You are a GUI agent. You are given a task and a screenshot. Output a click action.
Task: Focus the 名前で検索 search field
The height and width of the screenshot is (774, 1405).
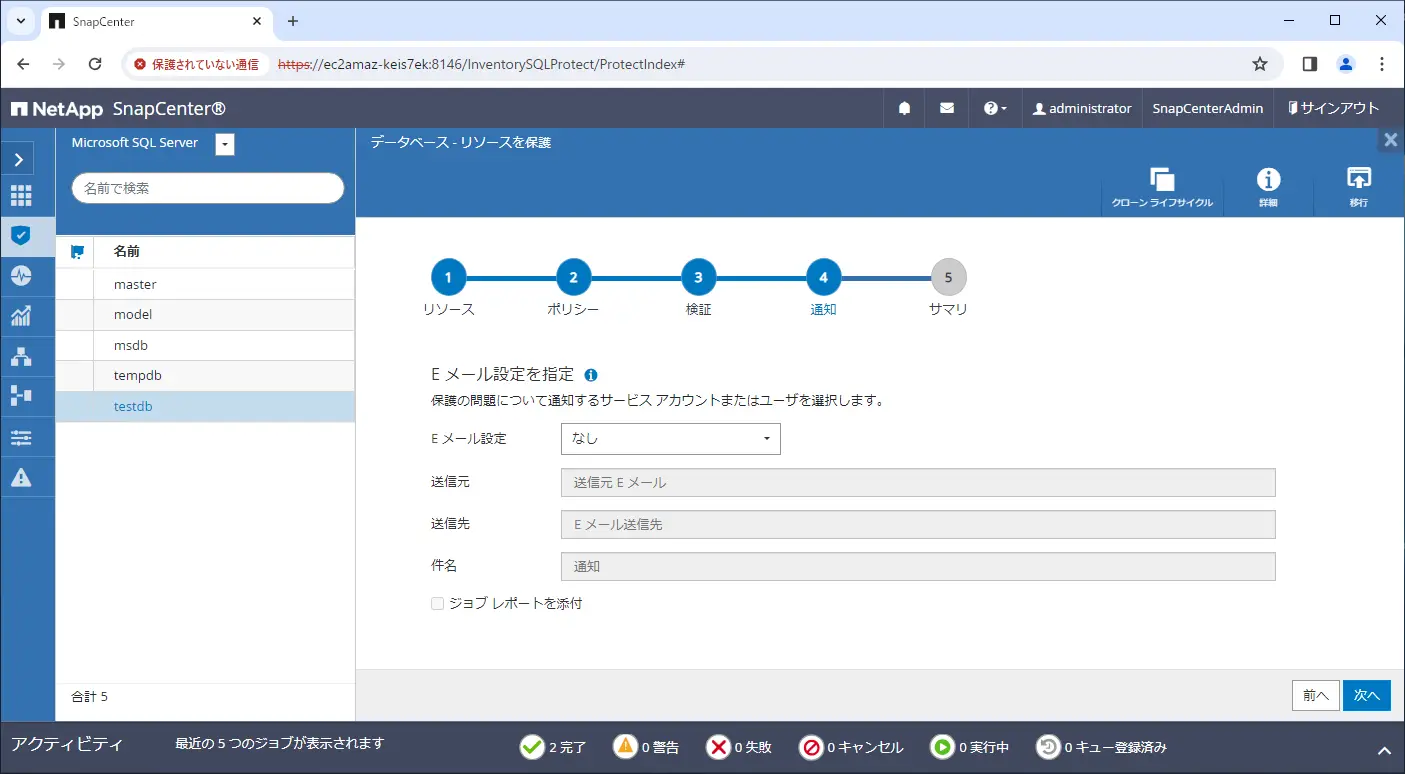coord(208,188)
